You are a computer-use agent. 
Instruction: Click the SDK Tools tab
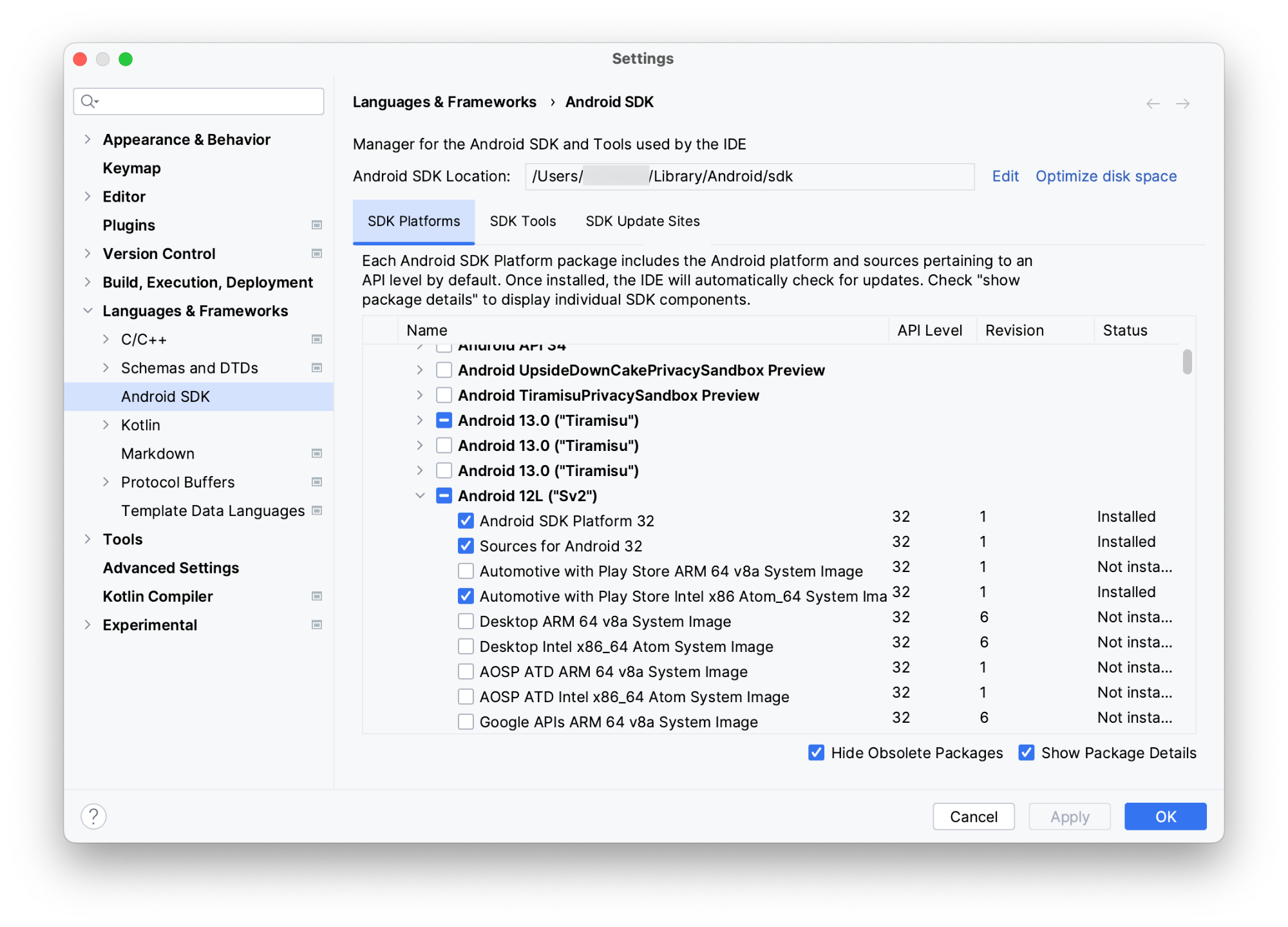(x=524, y=221)
